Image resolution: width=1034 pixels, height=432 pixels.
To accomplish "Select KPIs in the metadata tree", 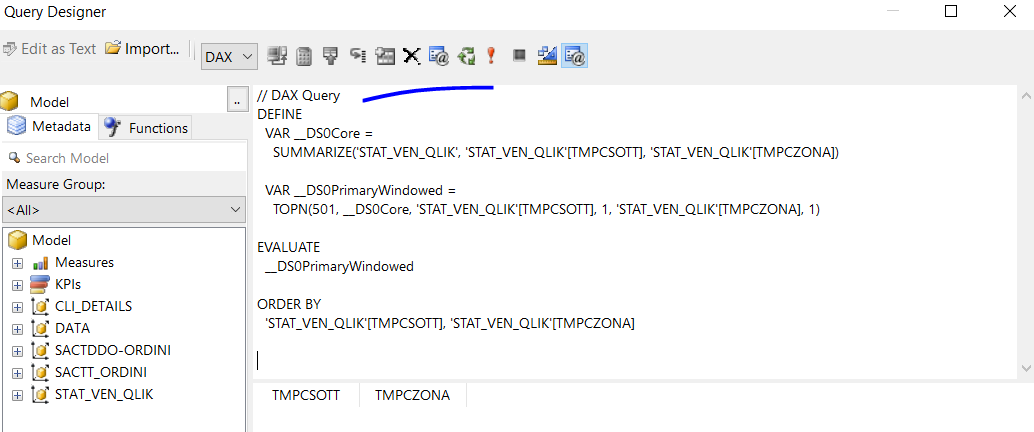I will (x=68, y=284).
